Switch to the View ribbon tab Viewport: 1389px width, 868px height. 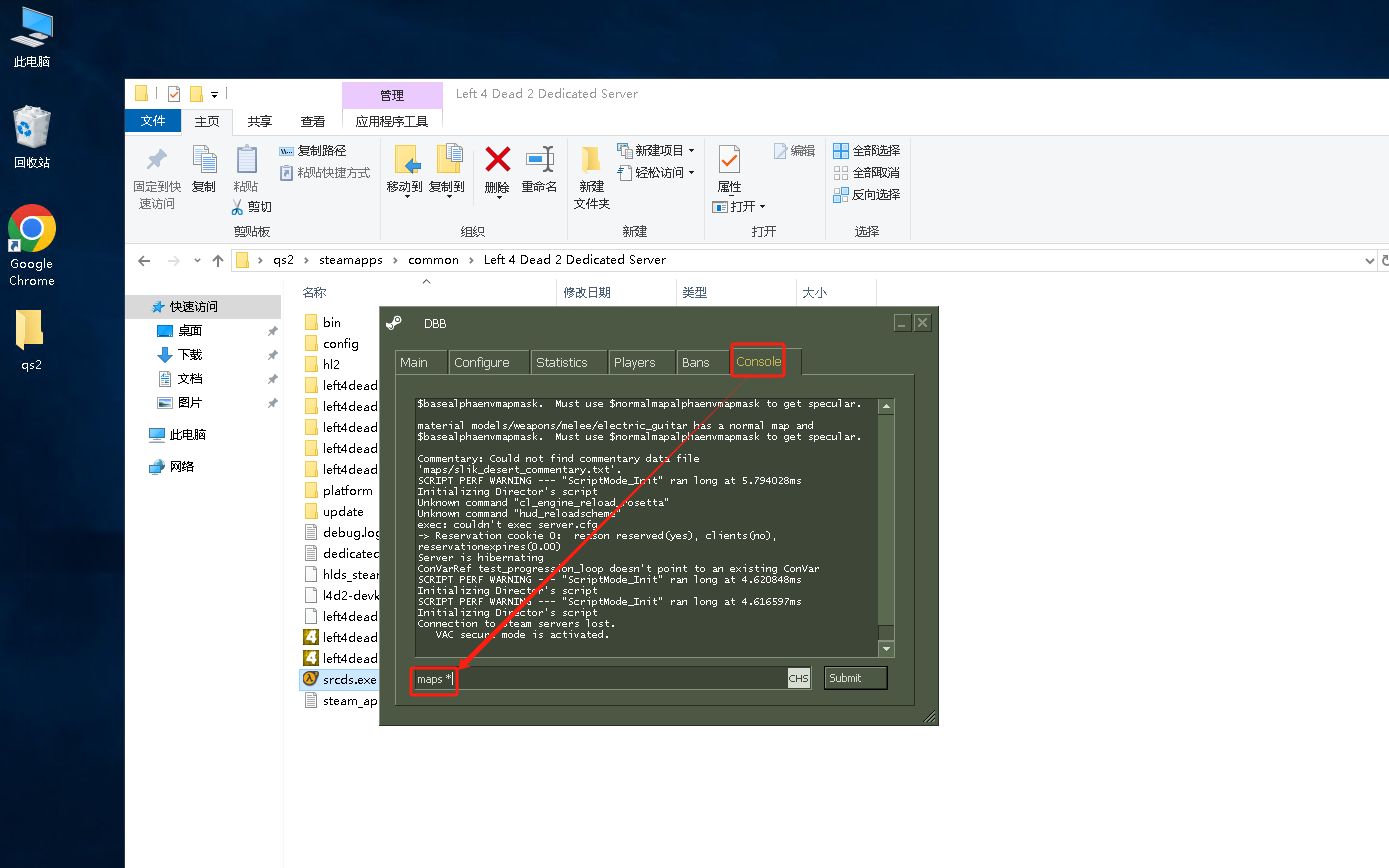[313, 121]
